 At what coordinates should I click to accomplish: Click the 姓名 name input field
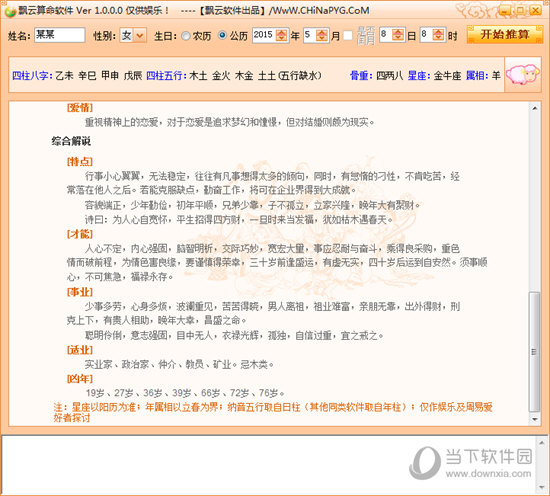(x=60, y=35)
